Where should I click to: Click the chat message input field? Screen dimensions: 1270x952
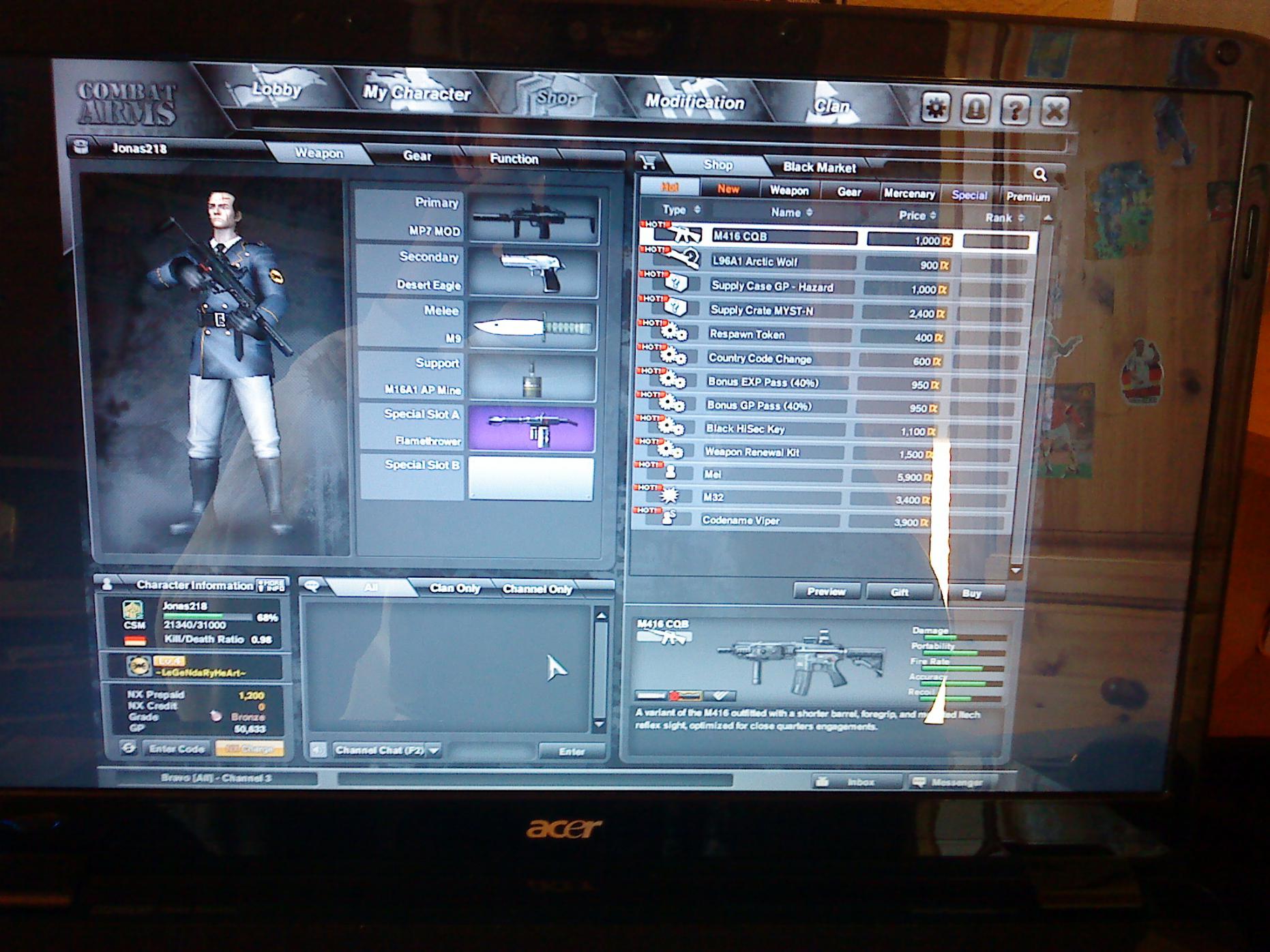[x=491, y=751]
